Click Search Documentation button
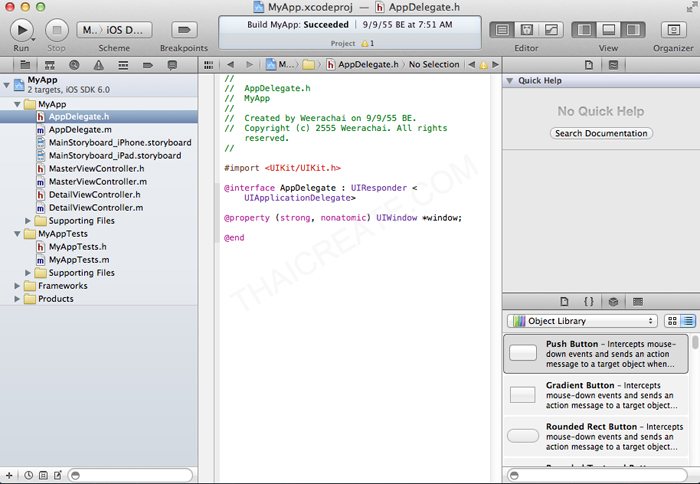Image resolution: width=700 pixels, height=484 pixels. click(x=601, y=133)
